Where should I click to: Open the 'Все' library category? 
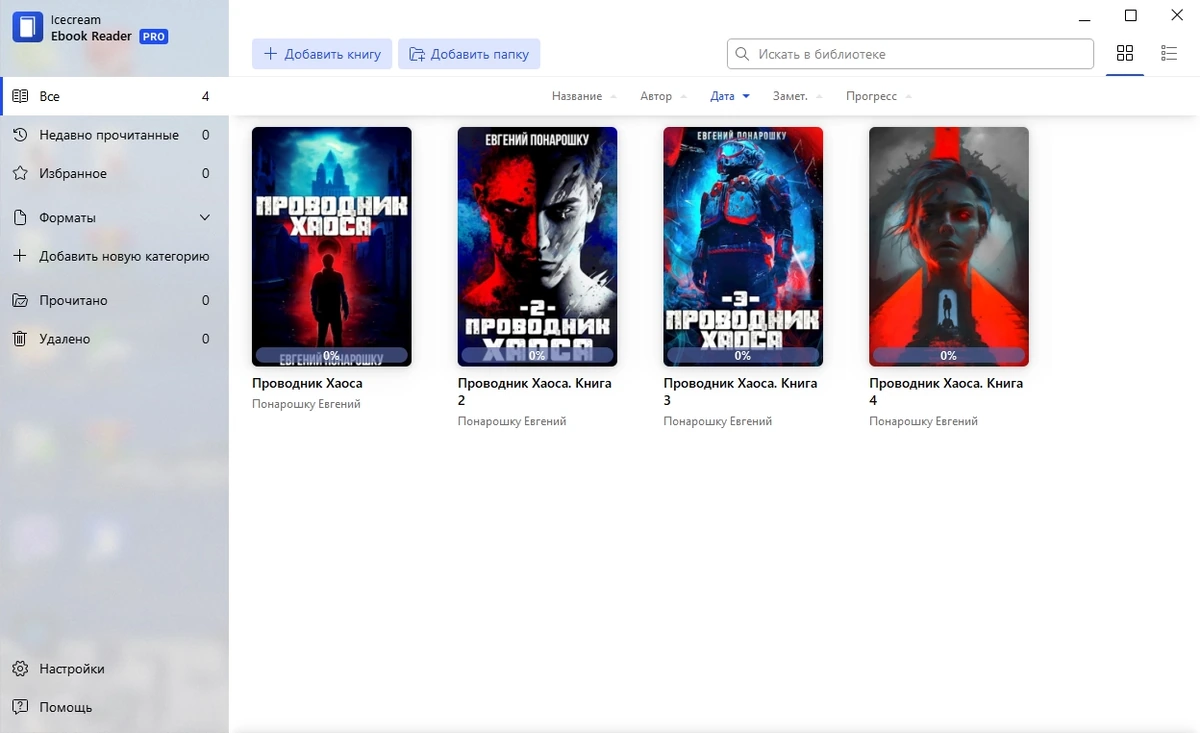pyautogui.click(x=114, y=97)
